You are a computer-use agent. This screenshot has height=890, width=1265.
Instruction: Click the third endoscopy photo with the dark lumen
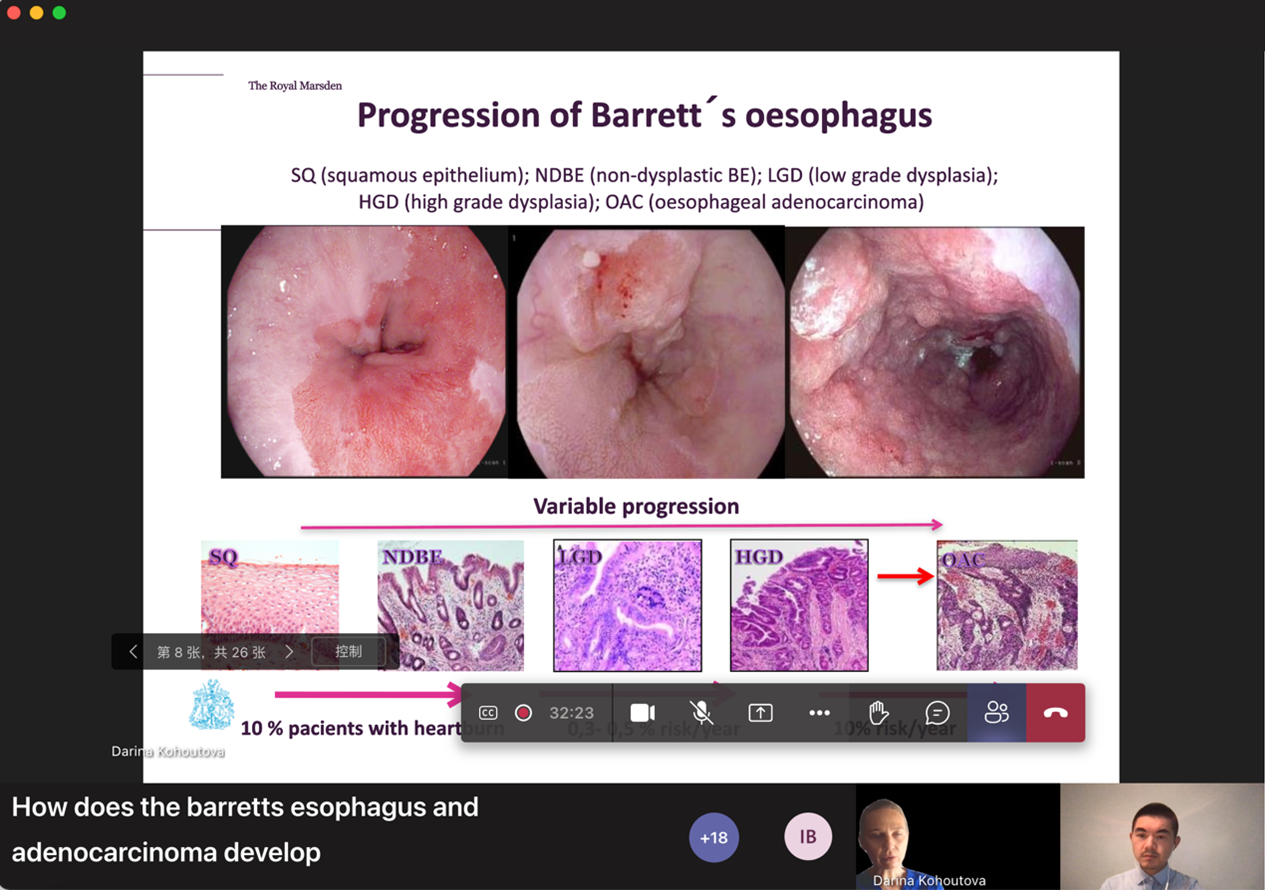(x=935, y=352)
